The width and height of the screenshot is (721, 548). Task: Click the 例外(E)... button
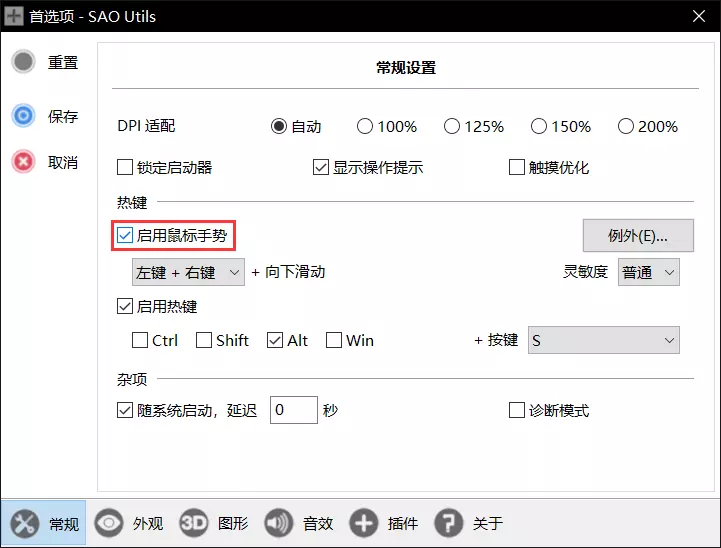click(638, 235)
